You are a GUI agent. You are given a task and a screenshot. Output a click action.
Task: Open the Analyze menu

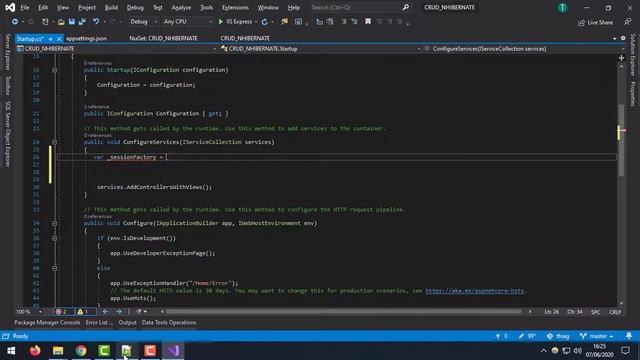pos(181,7)
